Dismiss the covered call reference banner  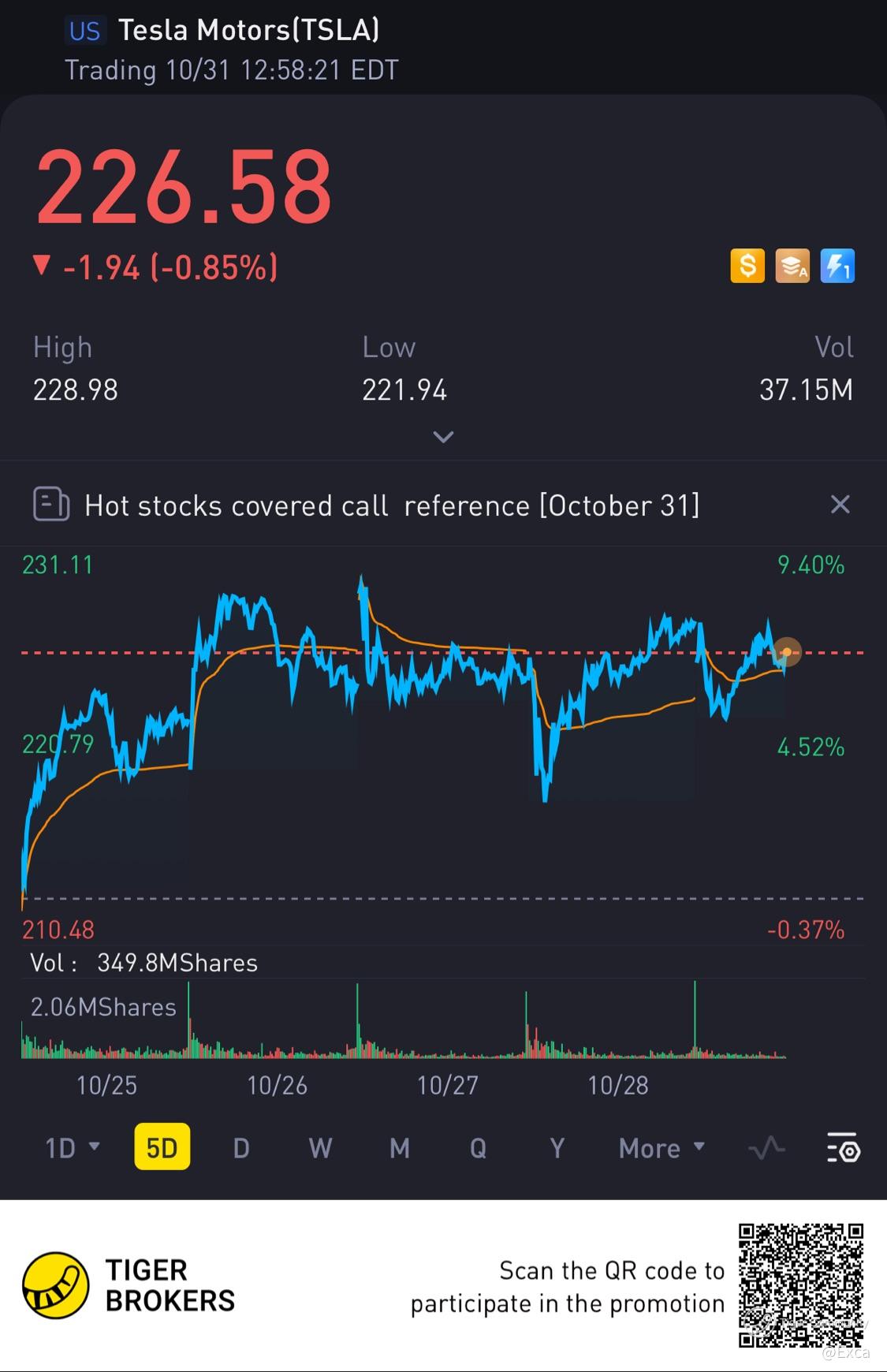tap(840, 504)
